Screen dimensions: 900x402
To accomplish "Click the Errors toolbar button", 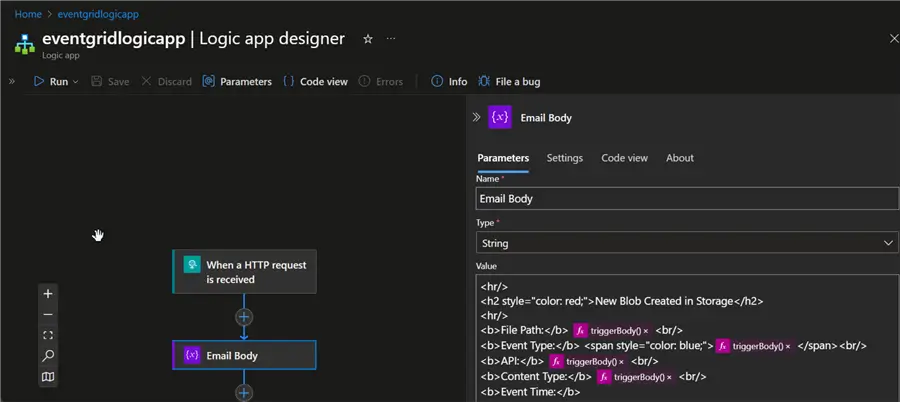I will click(x=381, y=82).
